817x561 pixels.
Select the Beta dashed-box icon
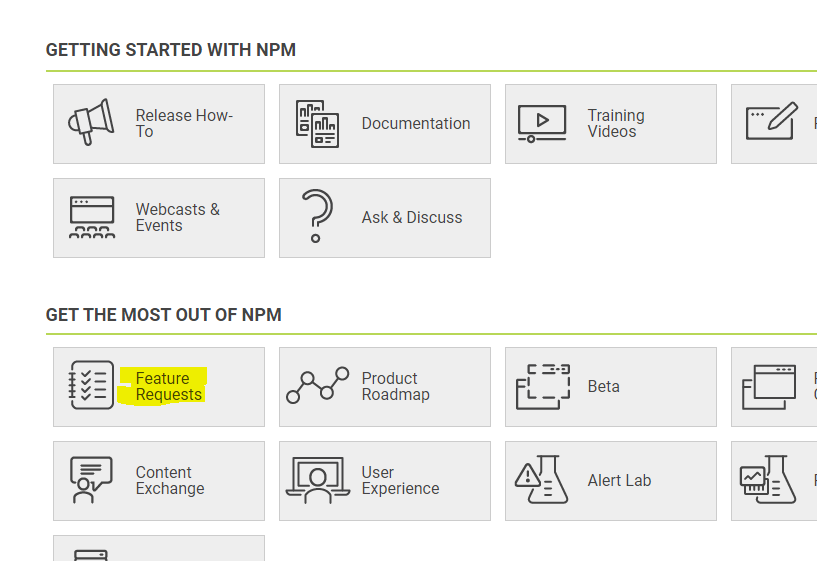542,387
